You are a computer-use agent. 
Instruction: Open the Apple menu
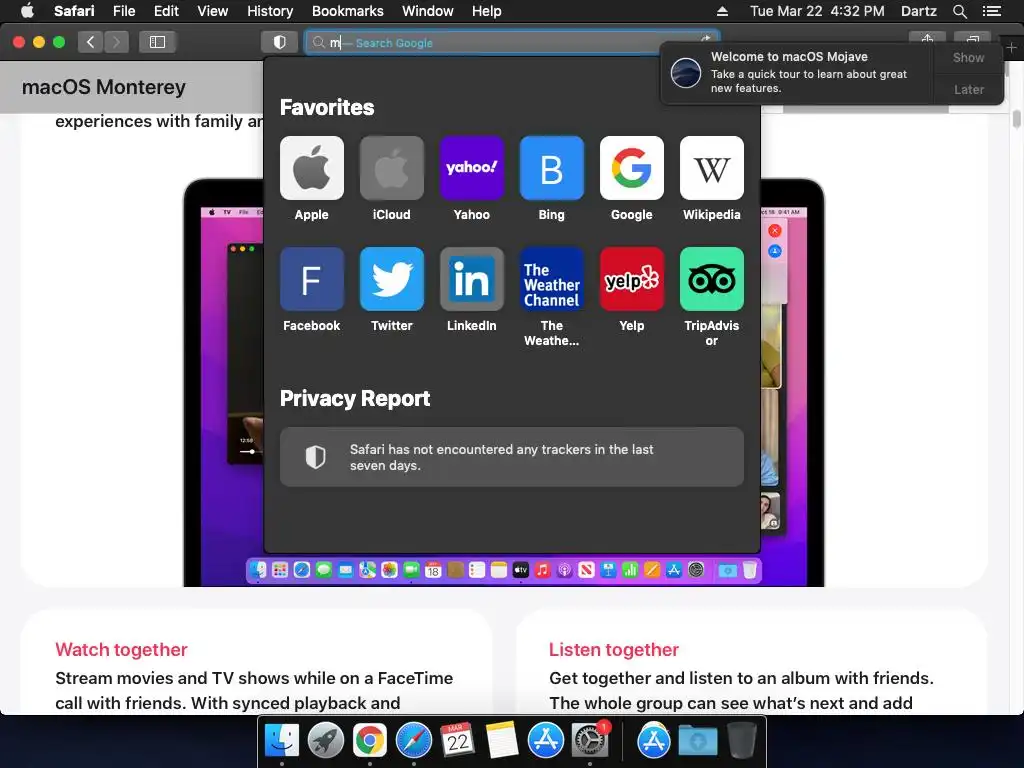pos(27,11)
